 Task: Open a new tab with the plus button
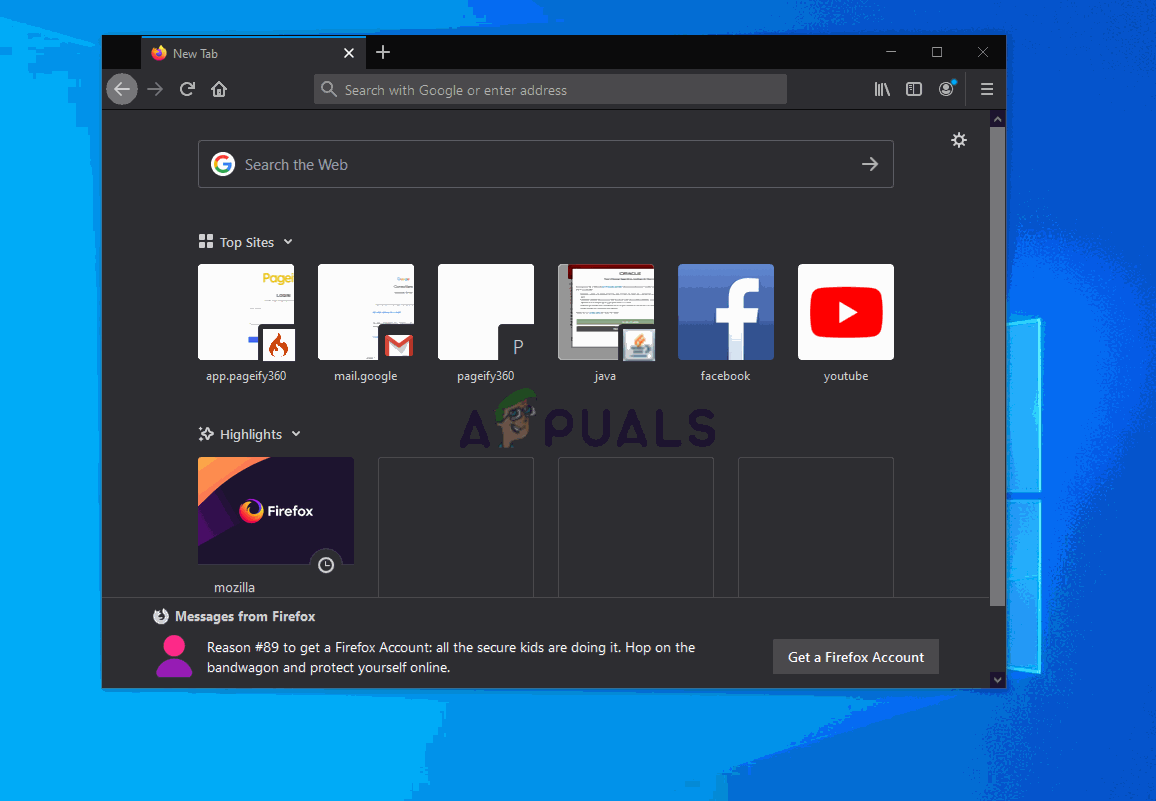pyautogui.click(x=383, y=52)
